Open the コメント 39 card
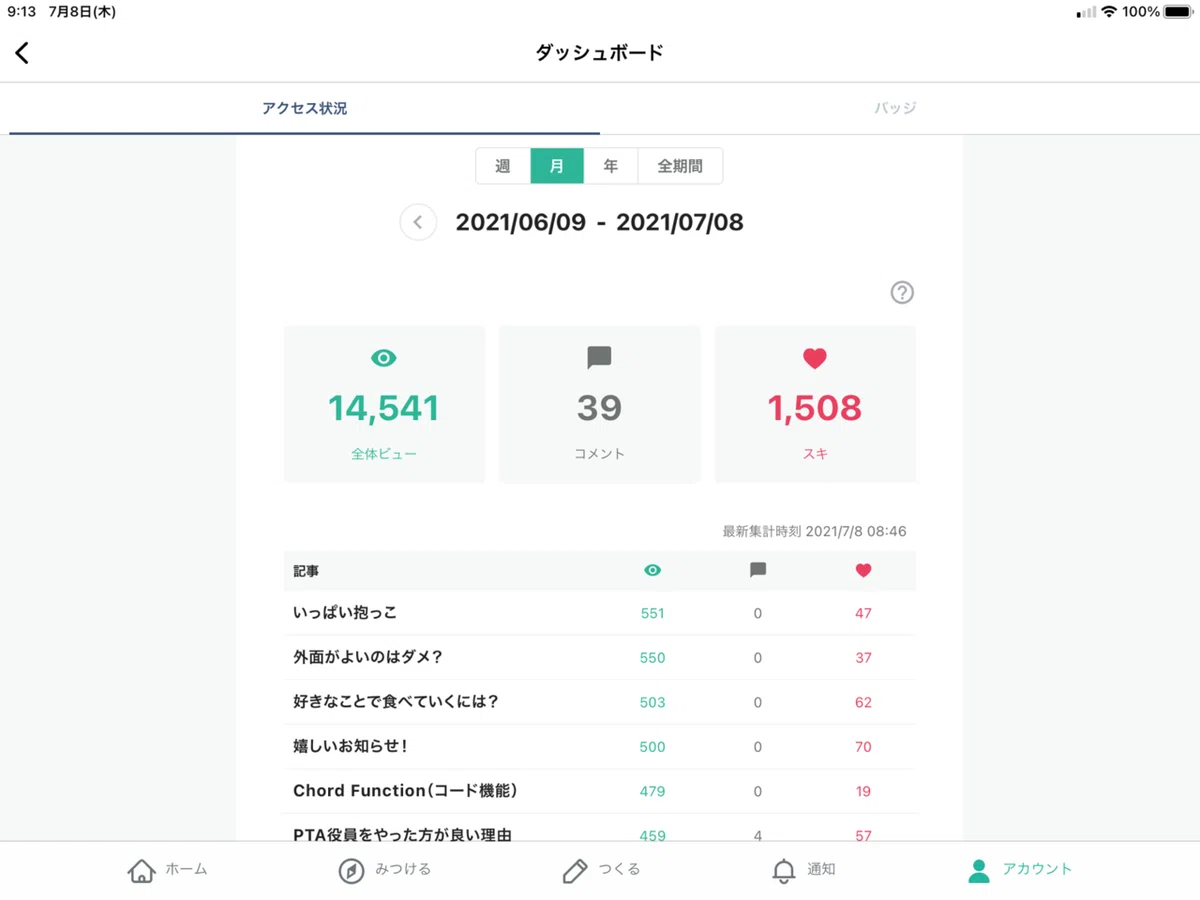This screenshot has width=1200, height=900. (x=599, y=404)
